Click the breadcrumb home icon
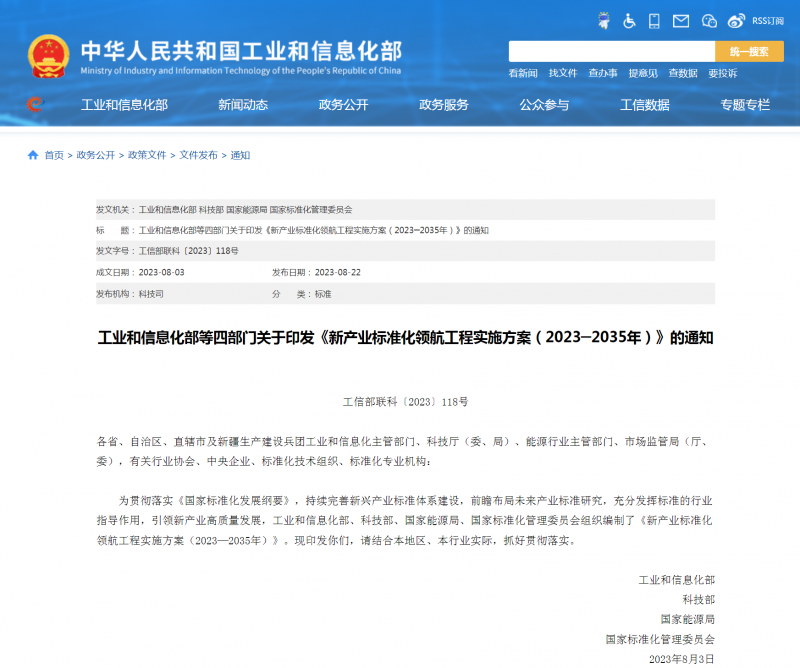This screenshot has width=800, height=668. (33, 155)
